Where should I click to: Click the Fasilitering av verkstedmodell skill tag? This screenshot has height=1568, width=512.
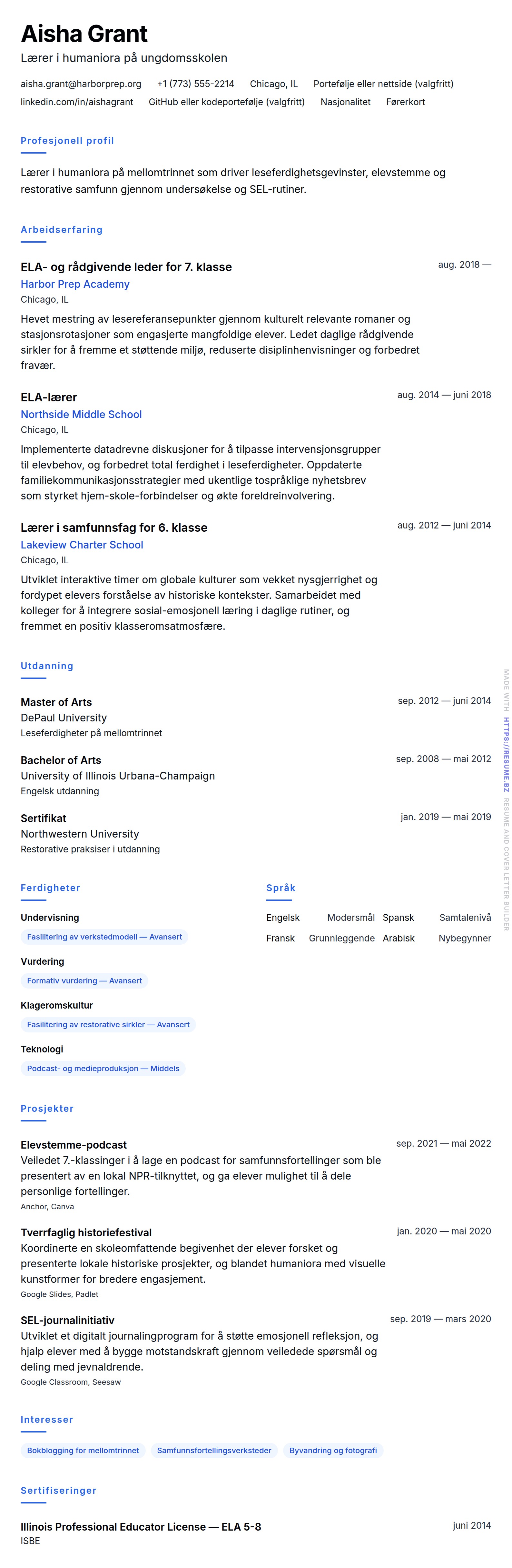pyautogui.click(x=104, y=937)
